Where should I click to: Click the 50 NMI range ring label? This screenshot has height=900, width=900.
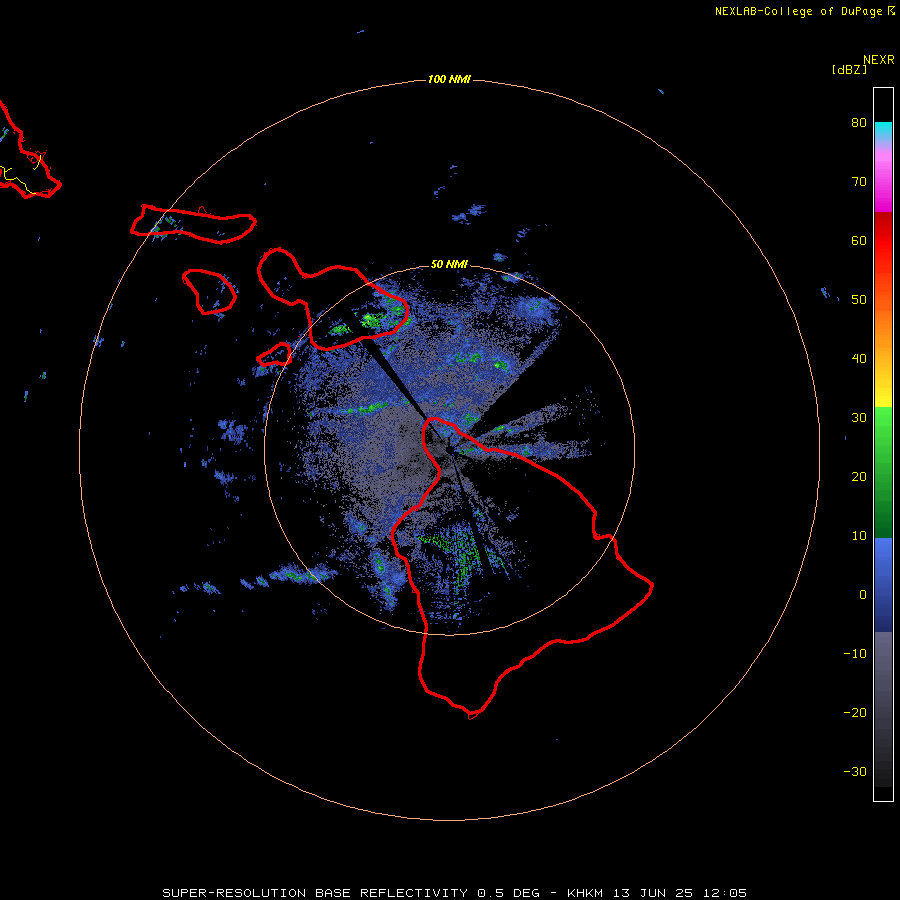pyautogui.click(x=449, y=265)
